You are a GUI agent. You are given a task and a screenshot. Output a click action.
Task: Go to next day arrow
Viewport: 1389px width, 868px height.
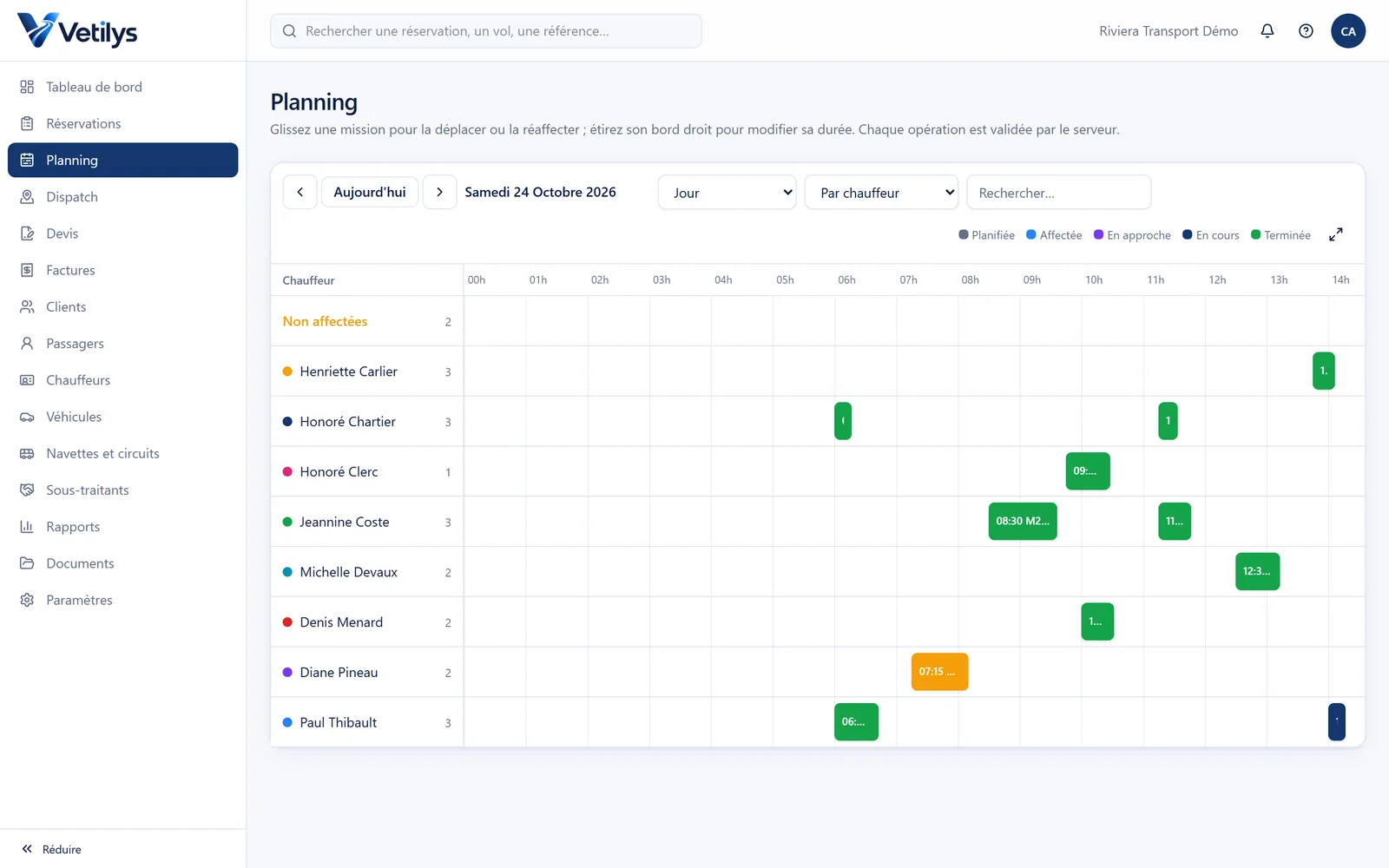[439, 192]
